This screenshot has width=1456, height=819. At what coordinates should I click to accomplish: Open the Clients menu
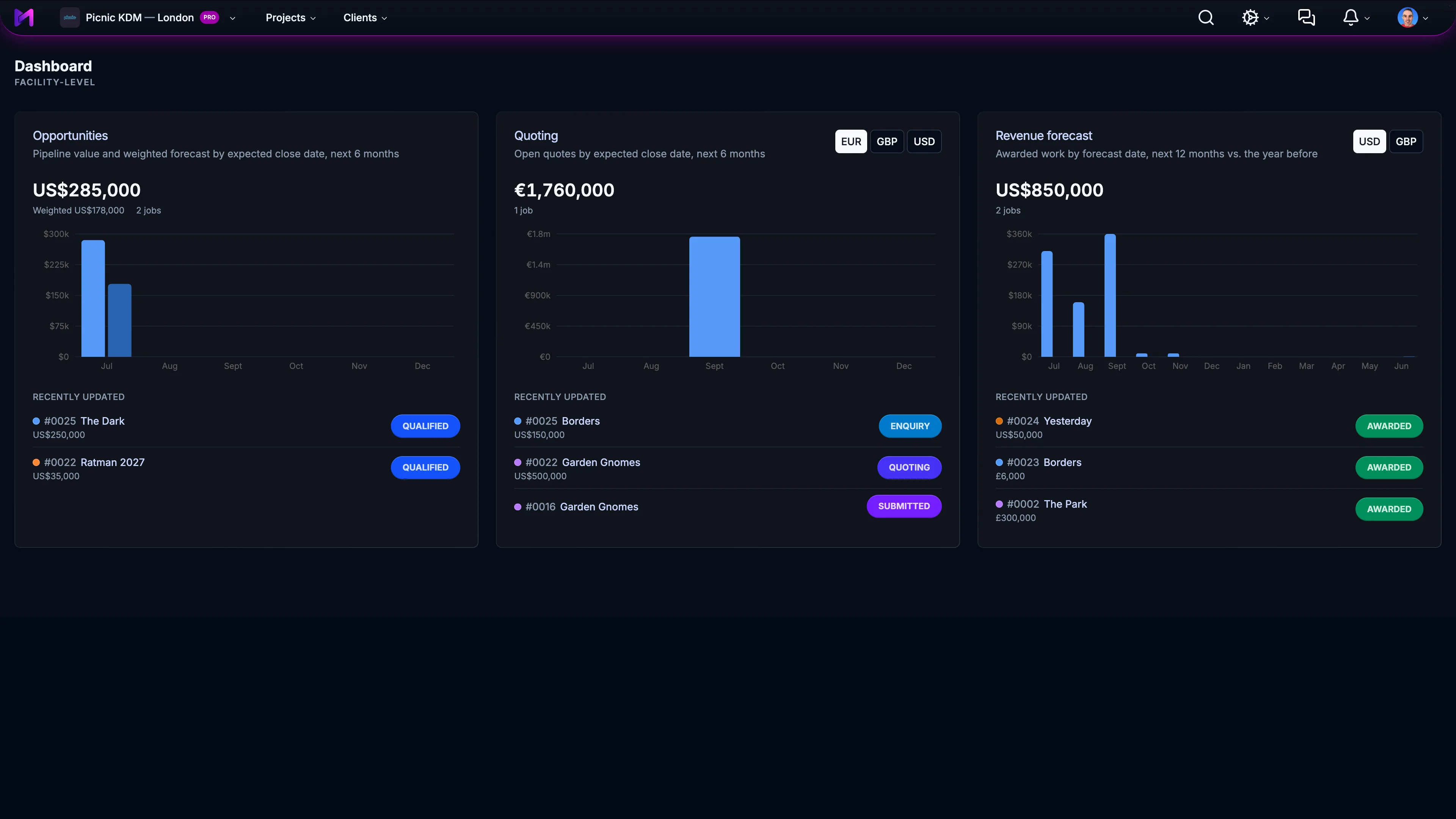tap(365, 17)
